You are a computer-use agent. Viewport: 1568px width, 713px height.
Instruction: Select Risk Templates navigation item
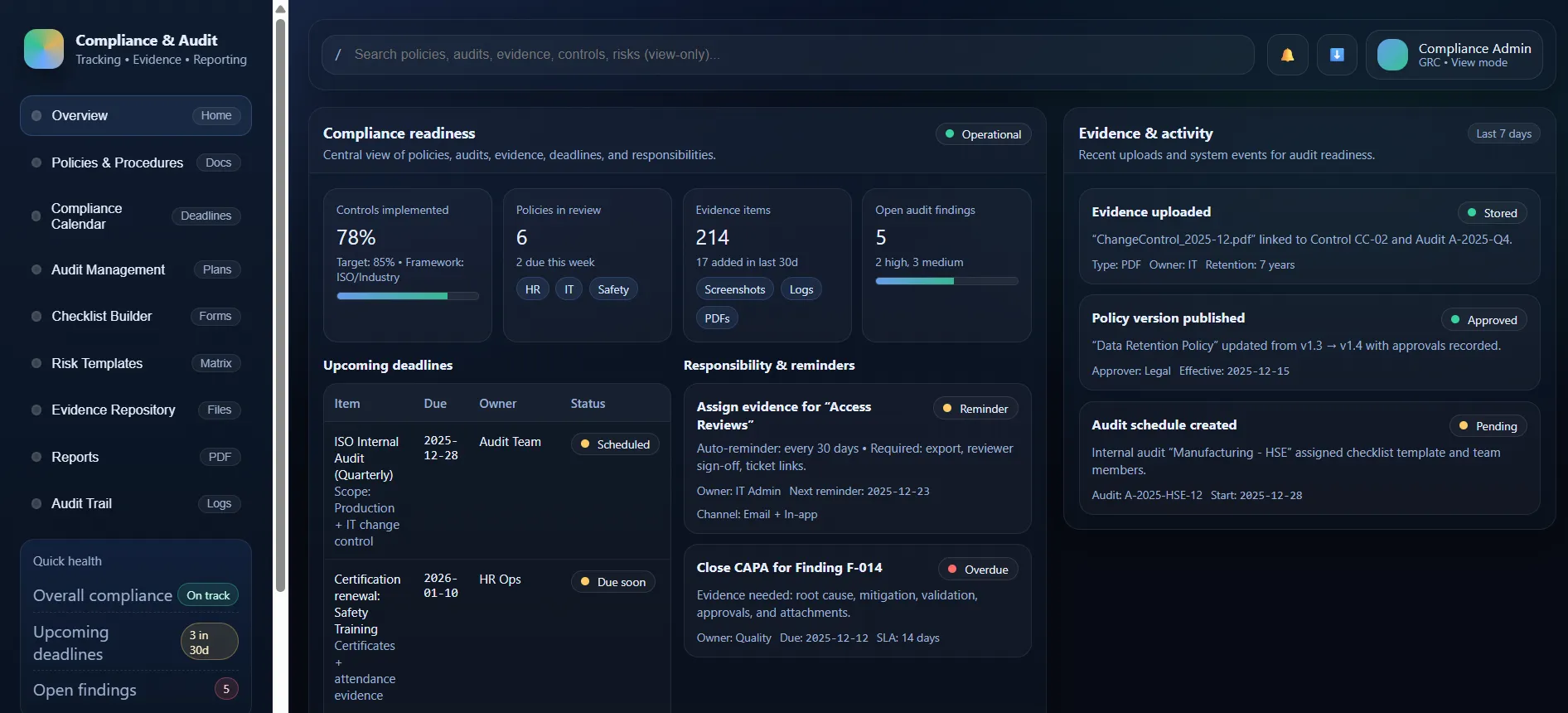(x=136, y=364)
